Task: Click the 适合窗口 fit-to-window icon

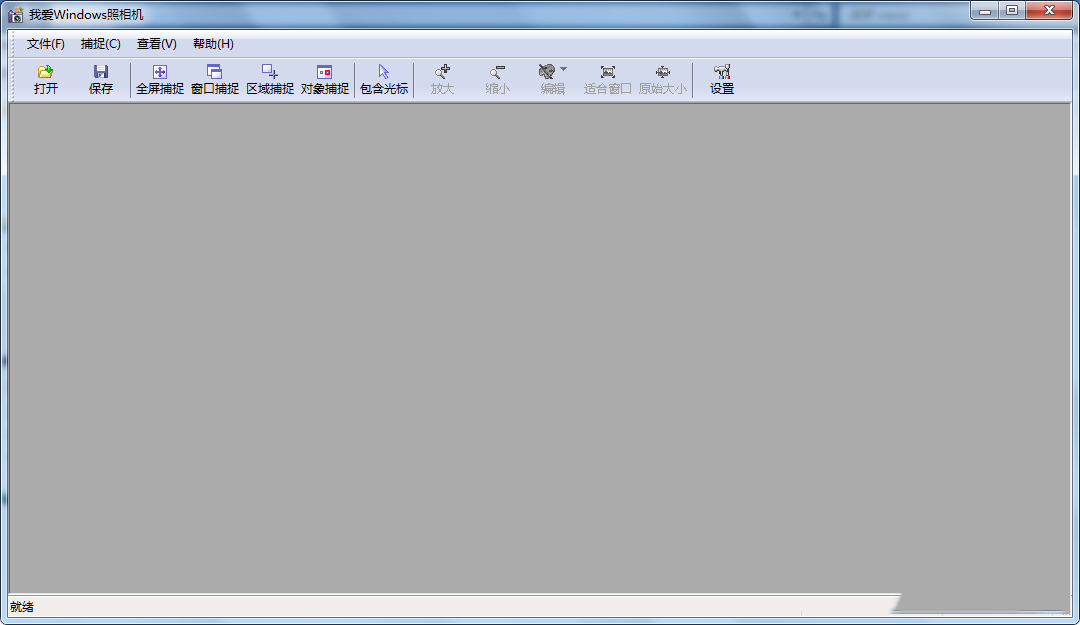Action: point(607,80)
